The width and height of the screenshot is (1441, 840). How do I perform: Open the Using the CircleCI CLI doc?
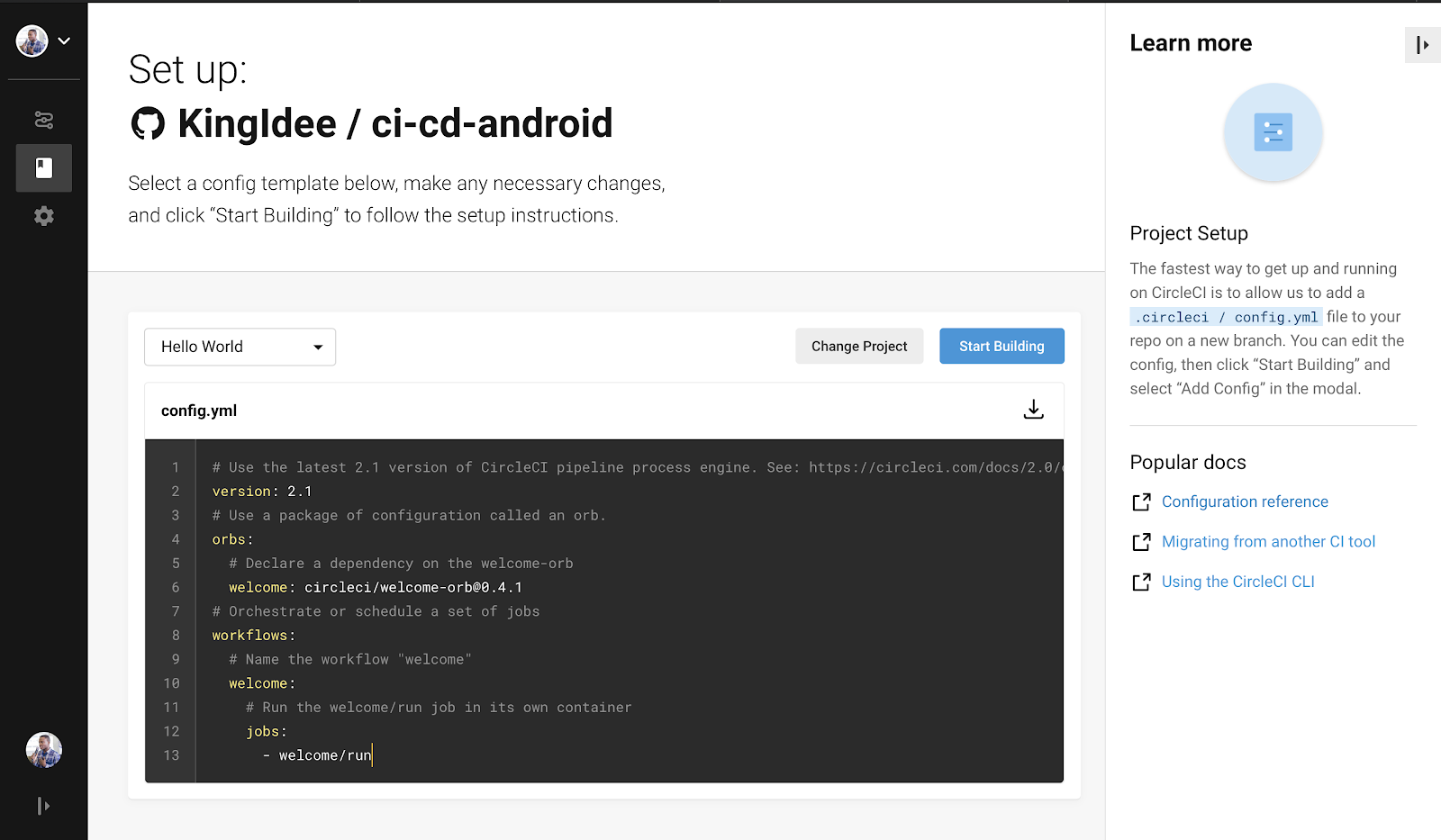tap(1237, 581)
